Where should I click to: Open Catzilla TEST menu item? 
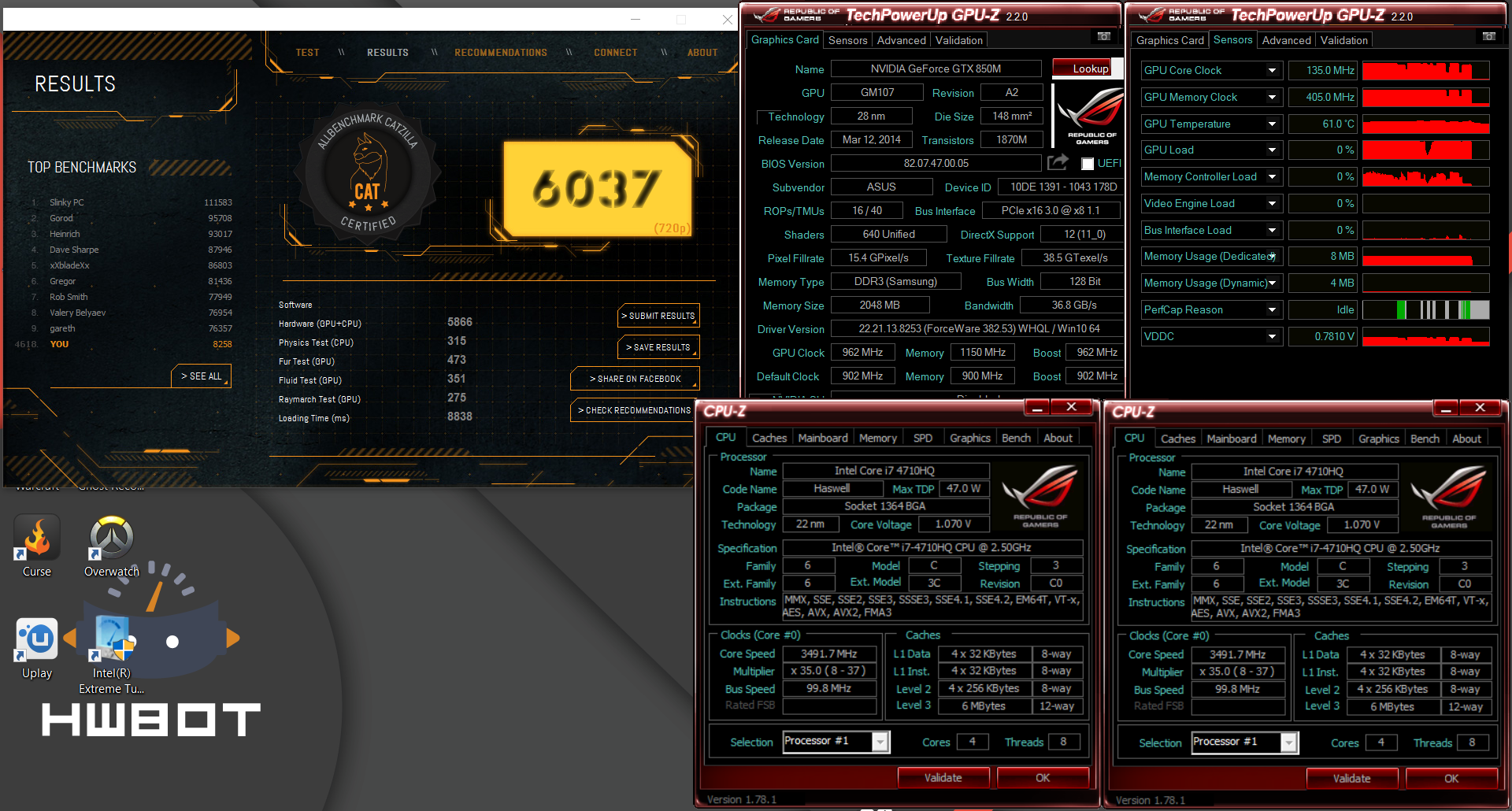(x=307, y=53)
